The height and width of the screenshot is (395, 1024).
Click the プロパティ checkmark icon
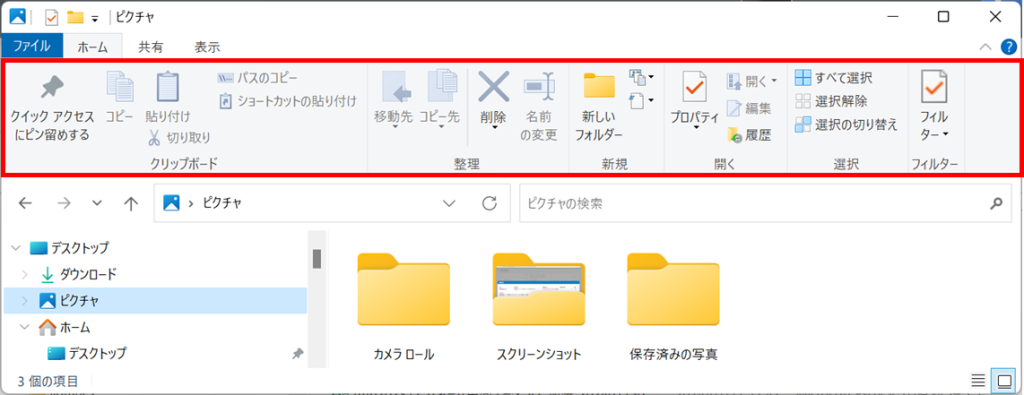tap(695, 87)
